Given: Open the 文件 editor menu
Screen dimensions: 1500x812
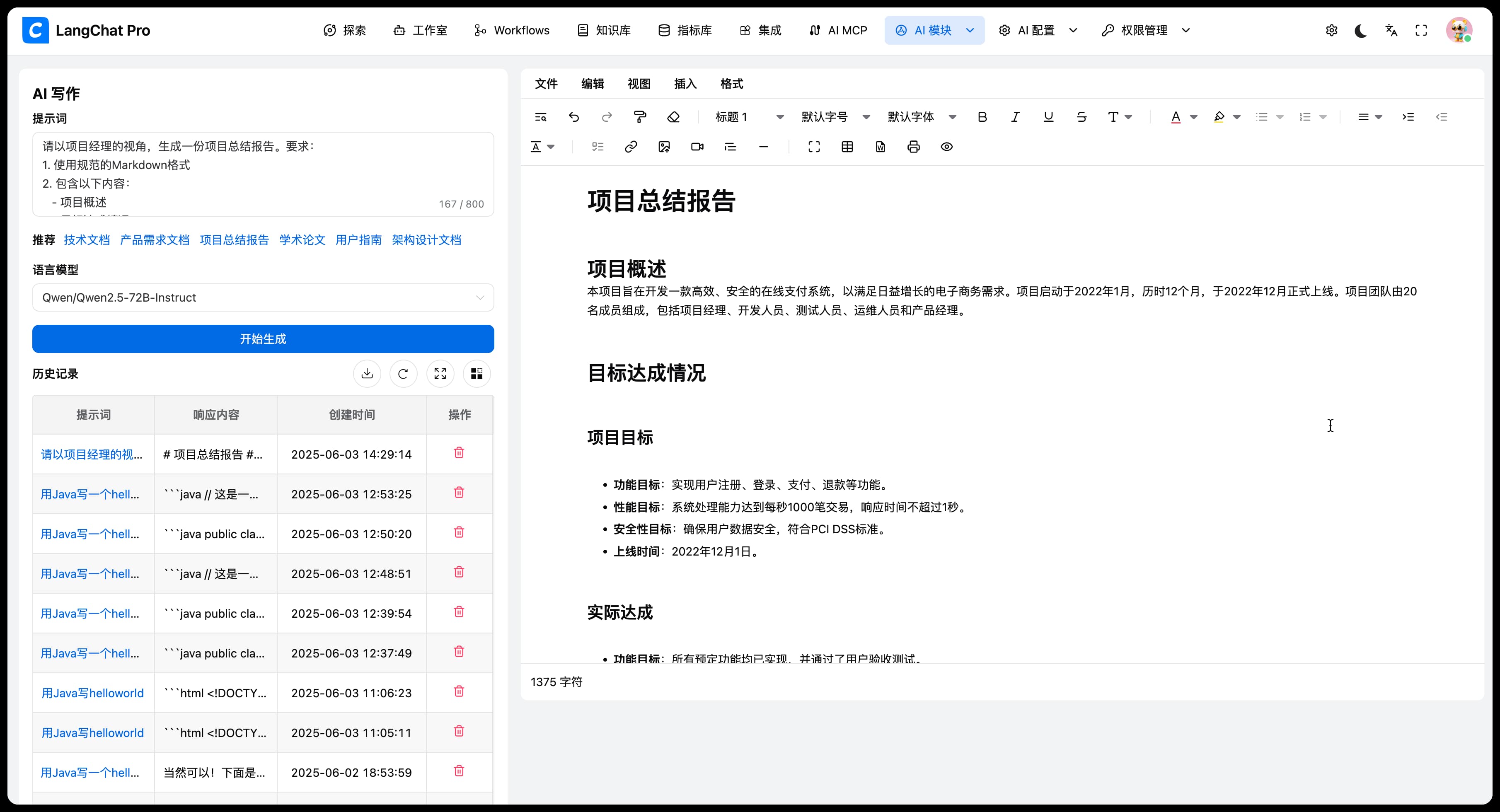Looking at the screenshot, I should tap(546, 84).
